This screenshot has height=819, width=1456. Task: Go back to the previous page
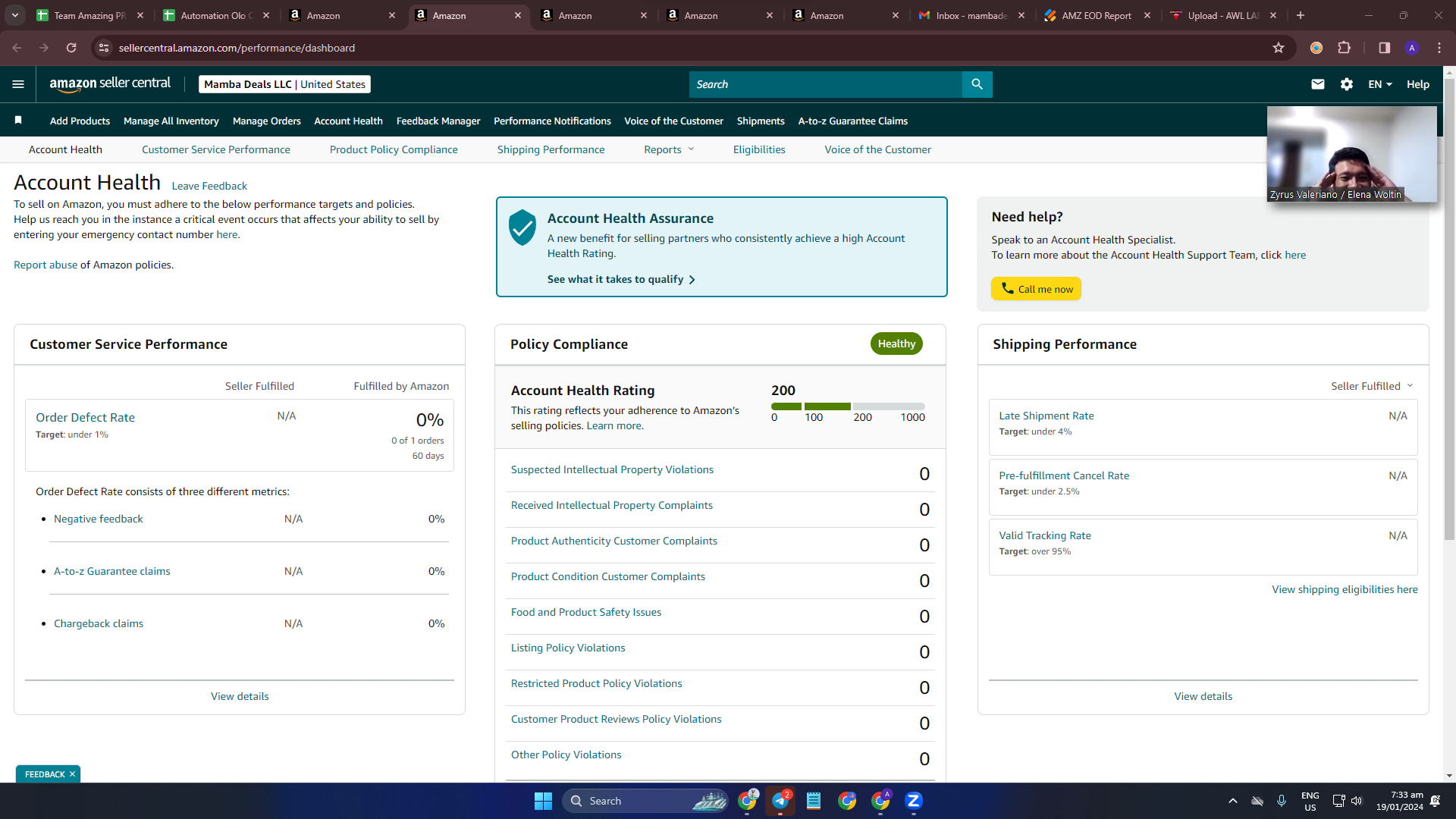[17, 48]
